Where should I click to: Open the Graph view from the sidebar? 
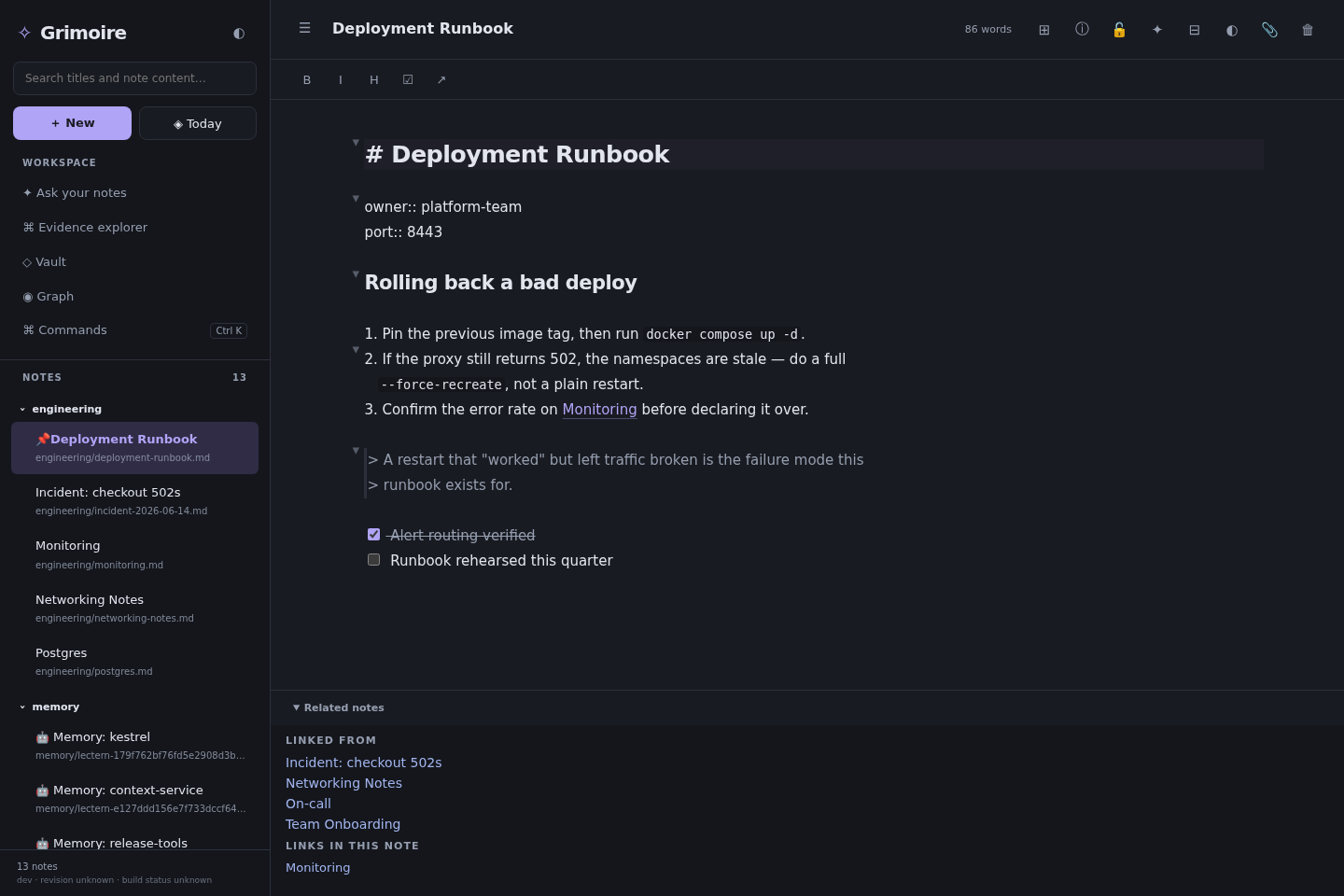point(134,297)
